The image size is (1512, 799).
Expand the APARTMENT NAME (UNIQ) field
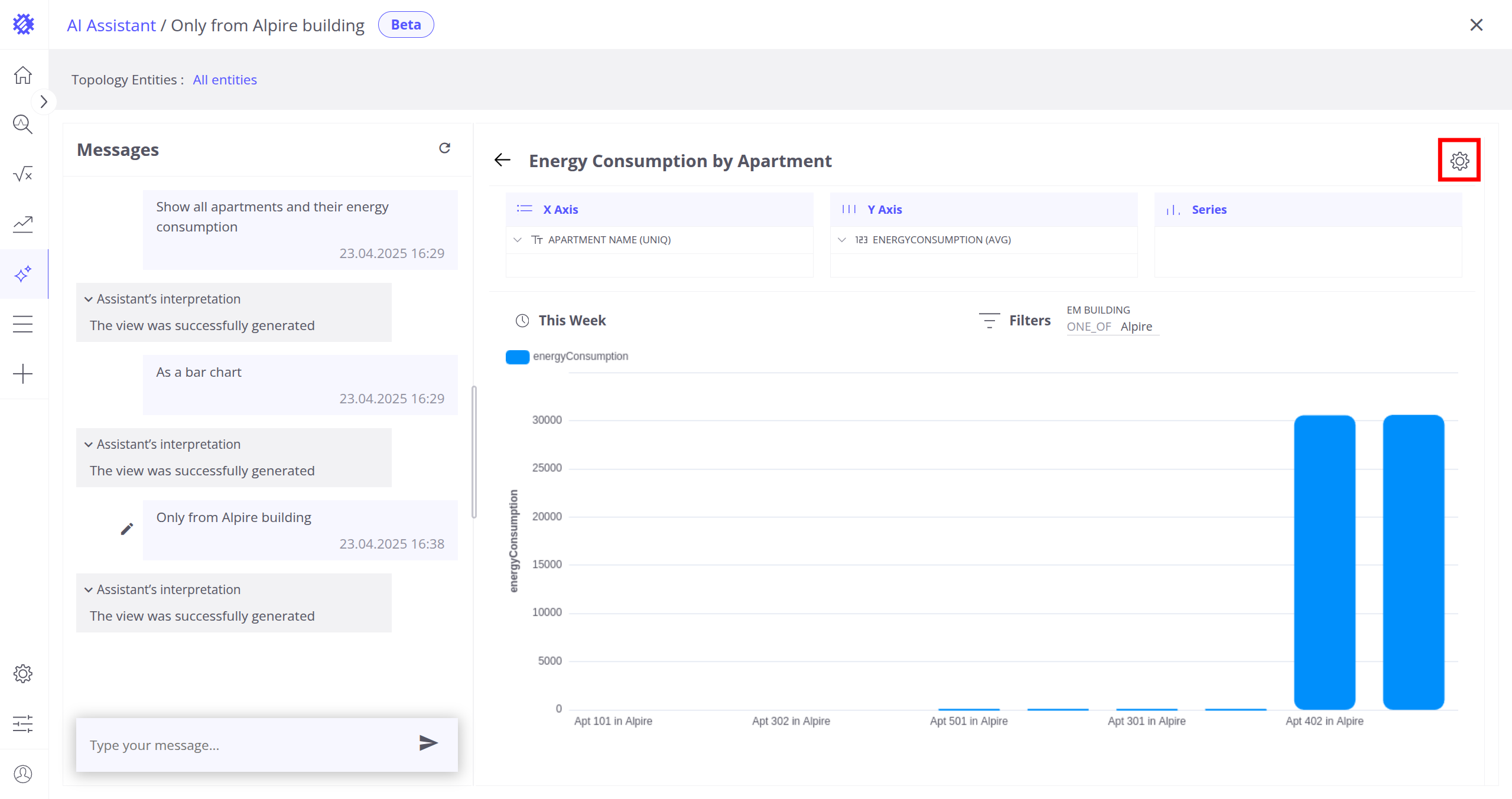(518, 240)
